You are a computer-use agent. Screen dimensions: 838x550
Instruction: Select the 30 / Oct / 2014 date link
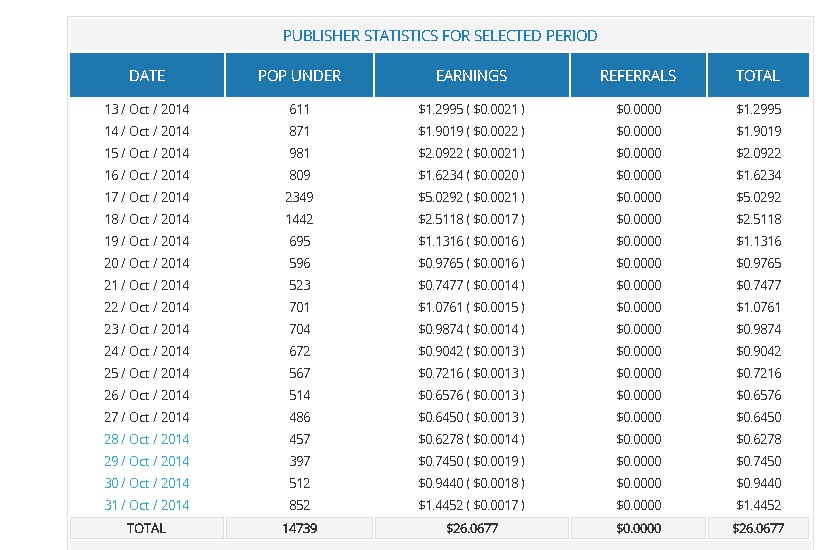click(146, 483)
